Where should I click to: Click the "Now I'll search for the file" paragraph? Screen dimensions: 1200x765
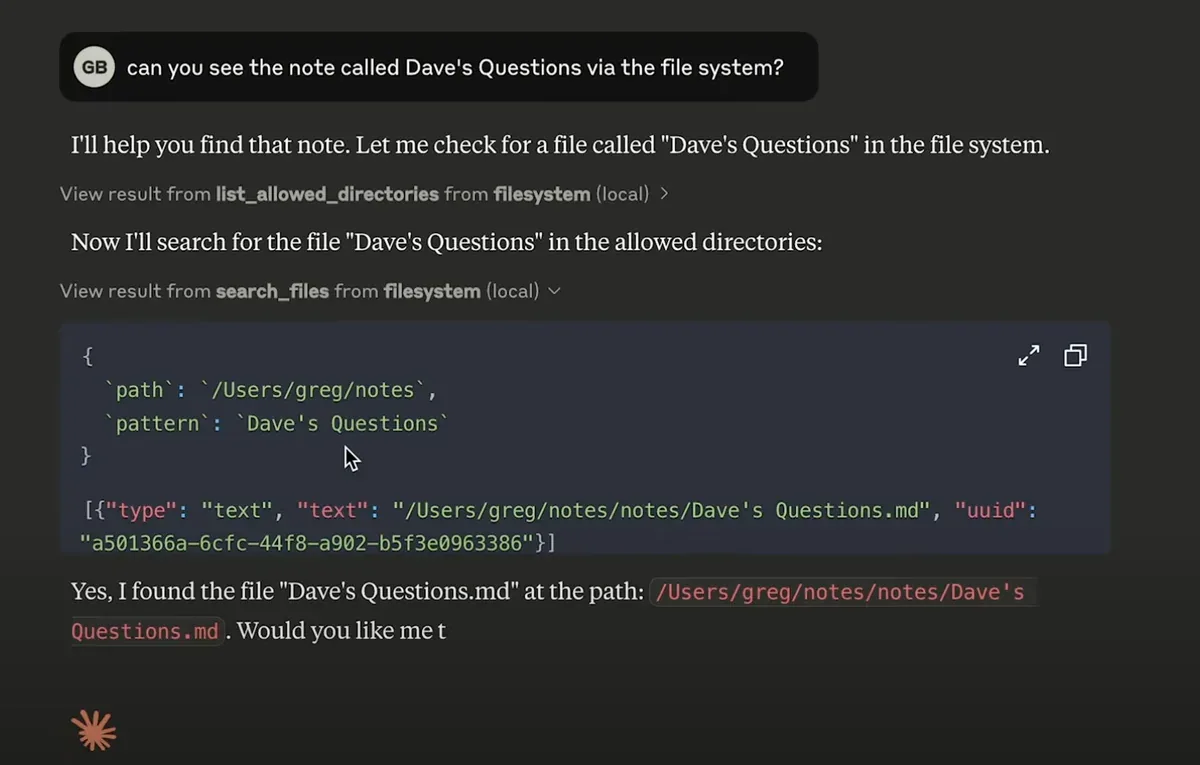click(446, 242)
